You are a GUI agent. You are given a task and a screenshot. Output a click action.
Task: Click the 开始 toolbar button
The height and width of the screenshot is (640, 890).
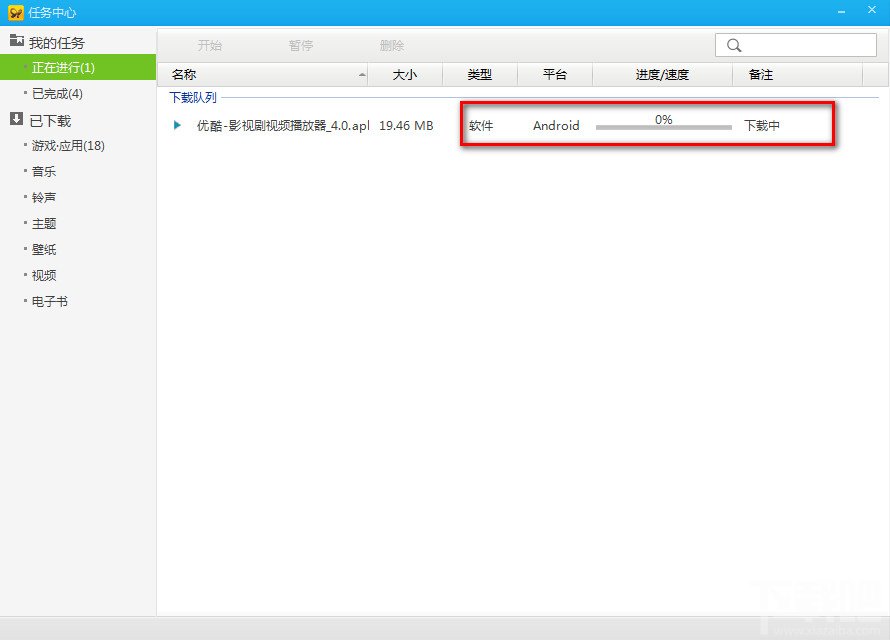[x=209, y=45]
